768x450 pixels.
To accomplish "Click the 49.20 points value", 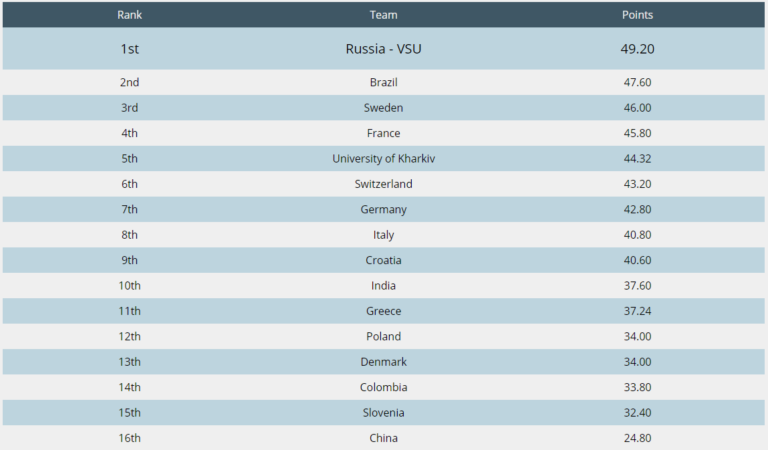I will coord(637,48).
